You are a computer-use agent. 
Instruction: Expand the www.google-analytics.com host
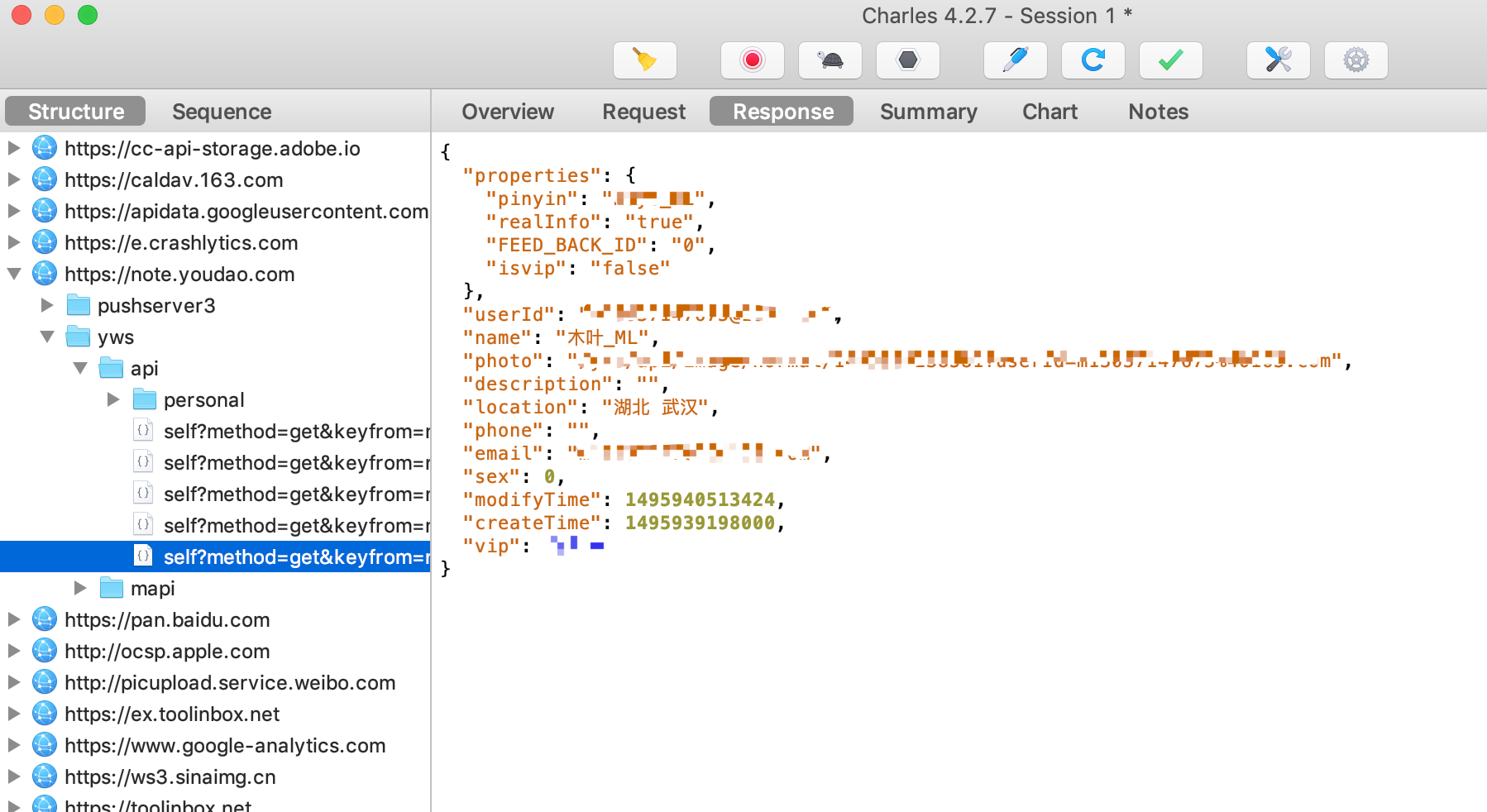14,745
